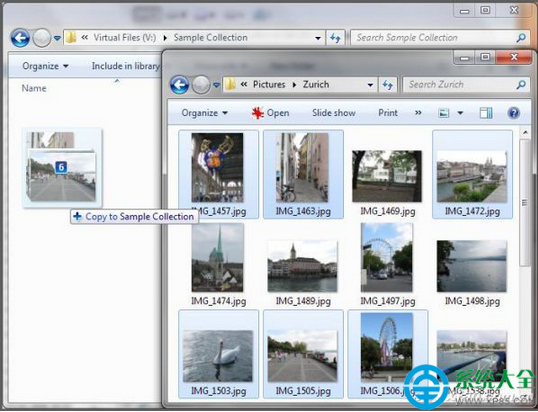Click the vertical scrollbar thumb in Zurich

[524, 202]
